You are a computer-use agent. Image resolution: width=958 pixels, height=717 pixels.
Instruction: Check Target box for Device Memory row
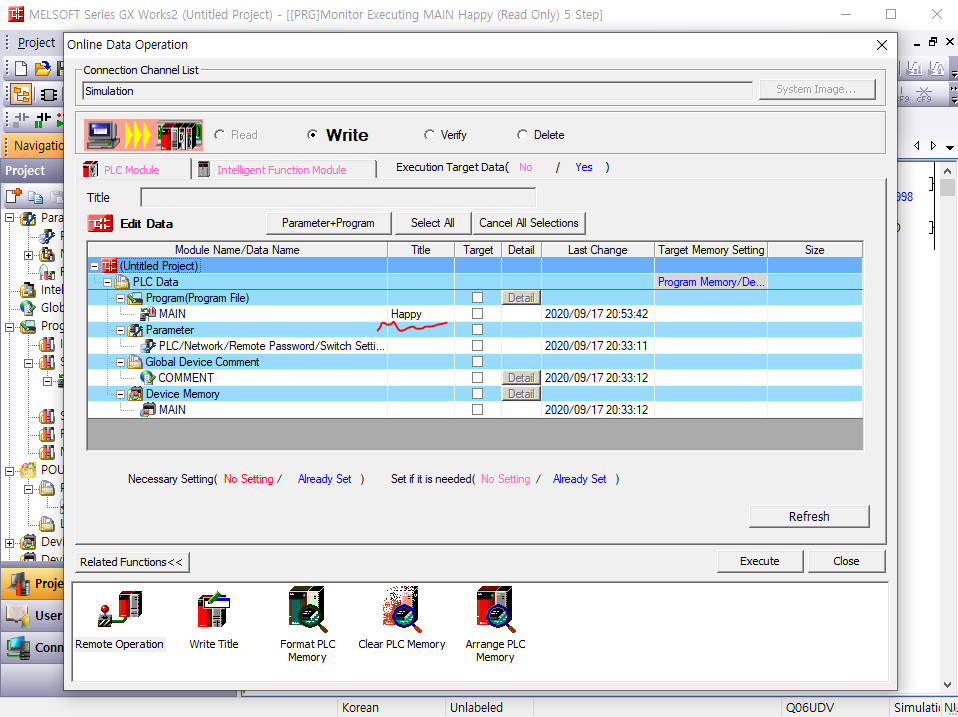coord(478,394)
